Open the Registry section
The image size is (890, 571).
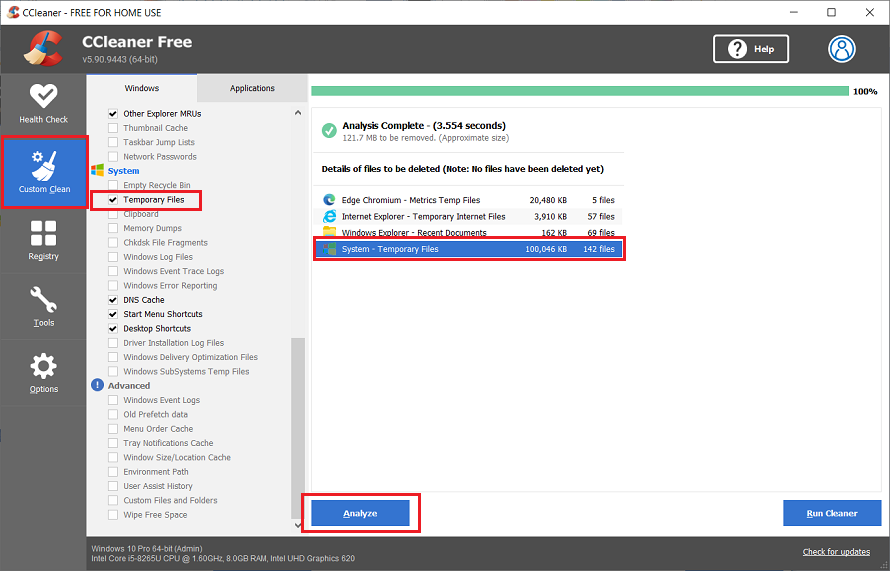click(43, 240)
